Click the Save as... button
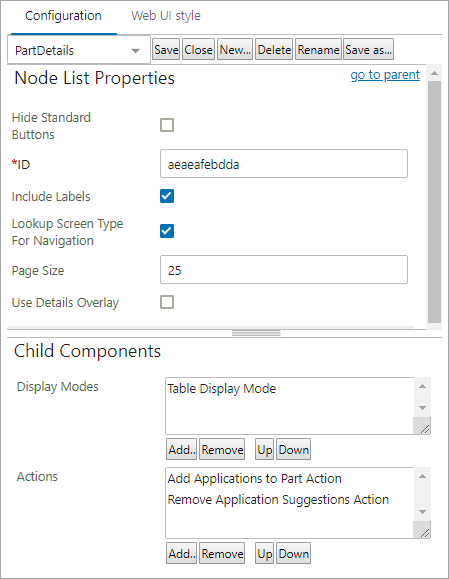This screenshot has width=449, height=579. tap(368, 49)
